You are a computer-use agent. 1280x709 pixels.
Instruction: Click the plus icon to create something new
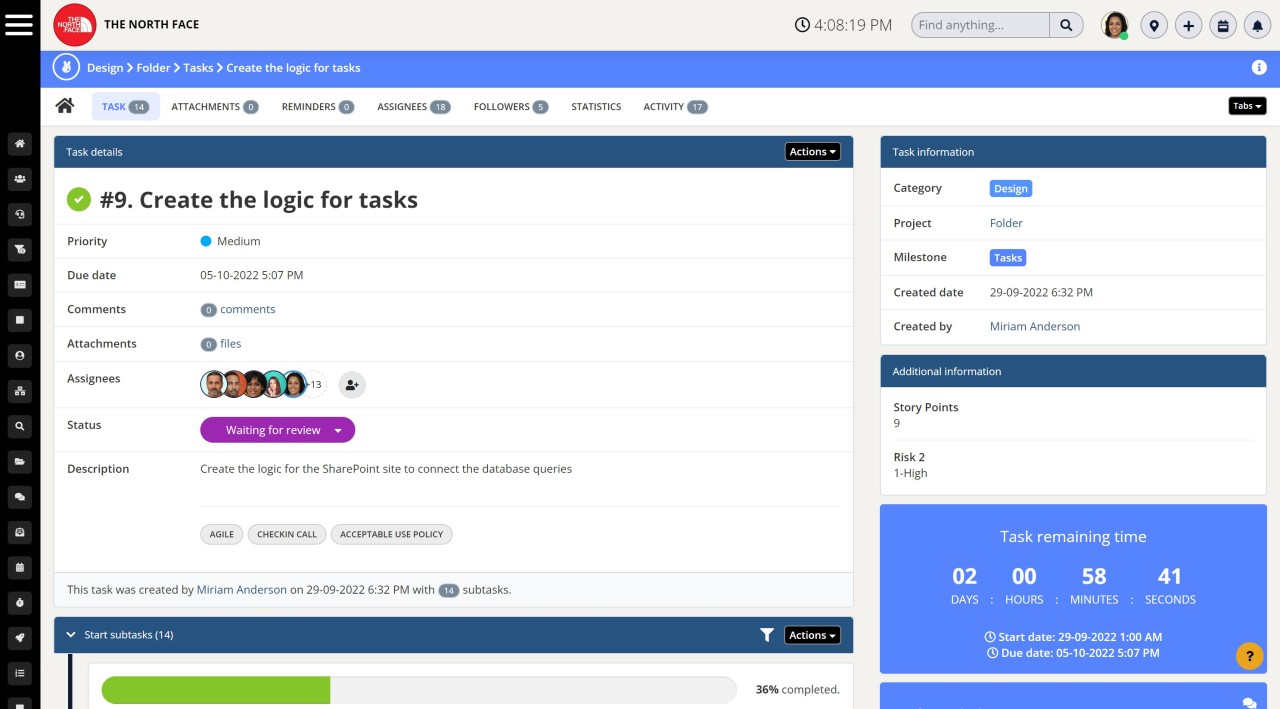(1189, 24)
